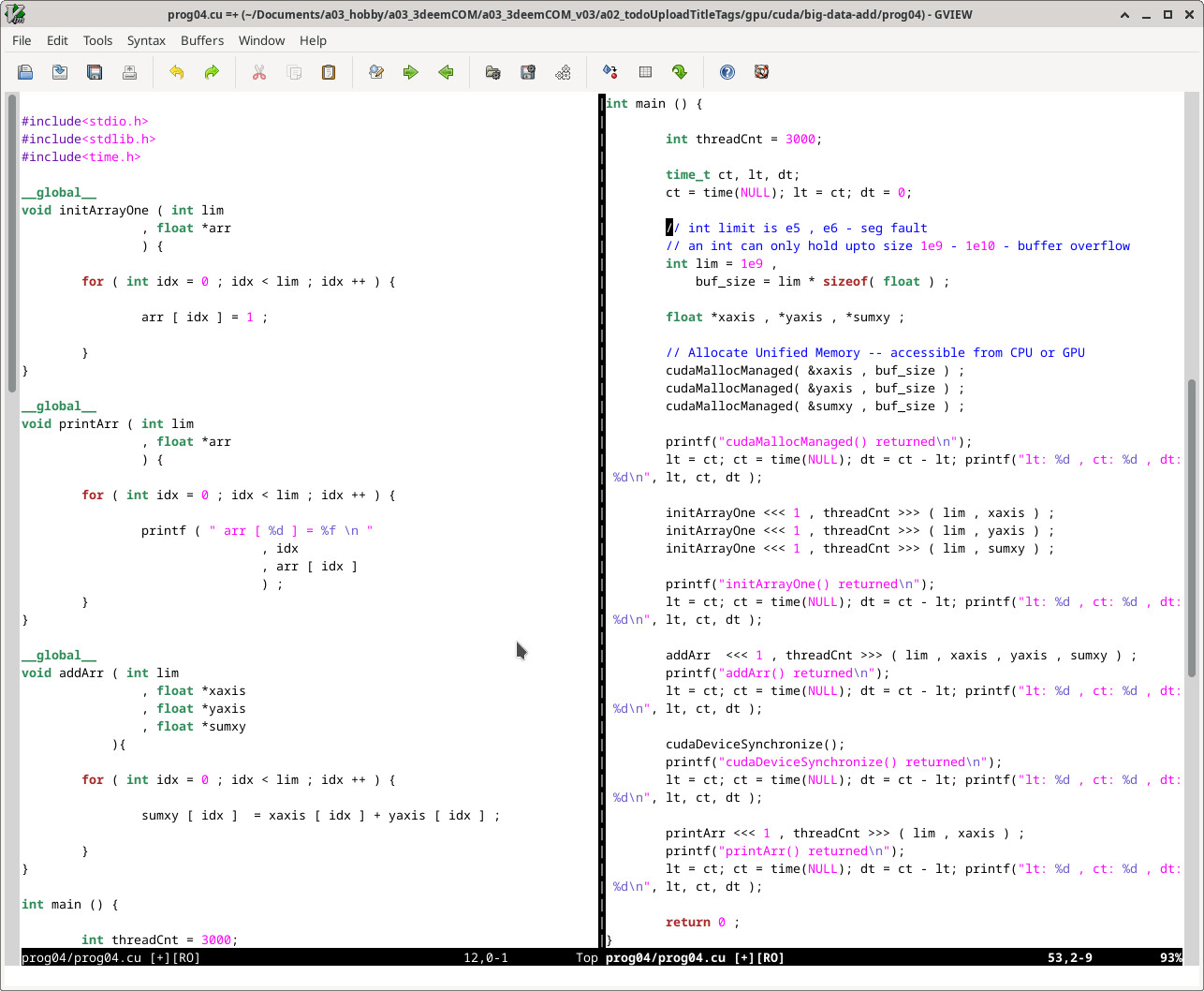Click the Open file toolbar icon
The image size is (1204, 991).
coord(25,72)
